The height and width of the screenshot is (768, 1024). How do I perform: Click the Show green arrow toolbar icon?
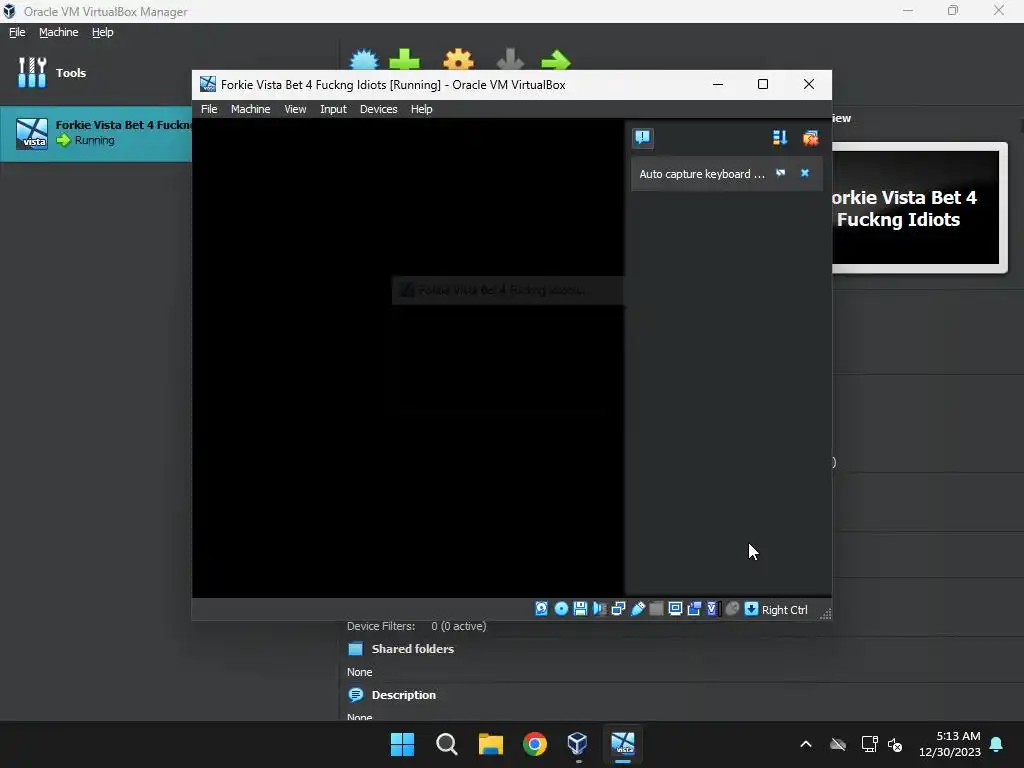[x=556, y=60]
